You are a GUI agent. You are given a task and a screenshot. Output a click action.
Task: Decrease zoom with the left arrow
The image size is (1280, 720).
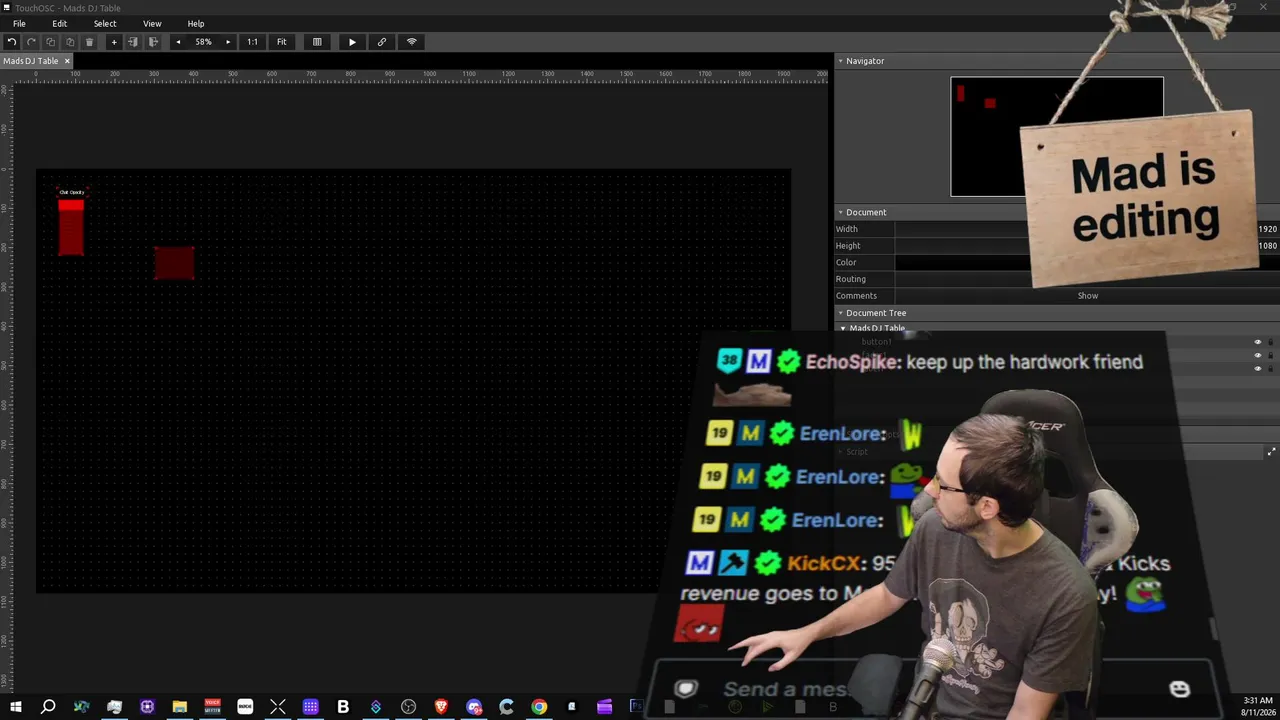coord(178,42)
